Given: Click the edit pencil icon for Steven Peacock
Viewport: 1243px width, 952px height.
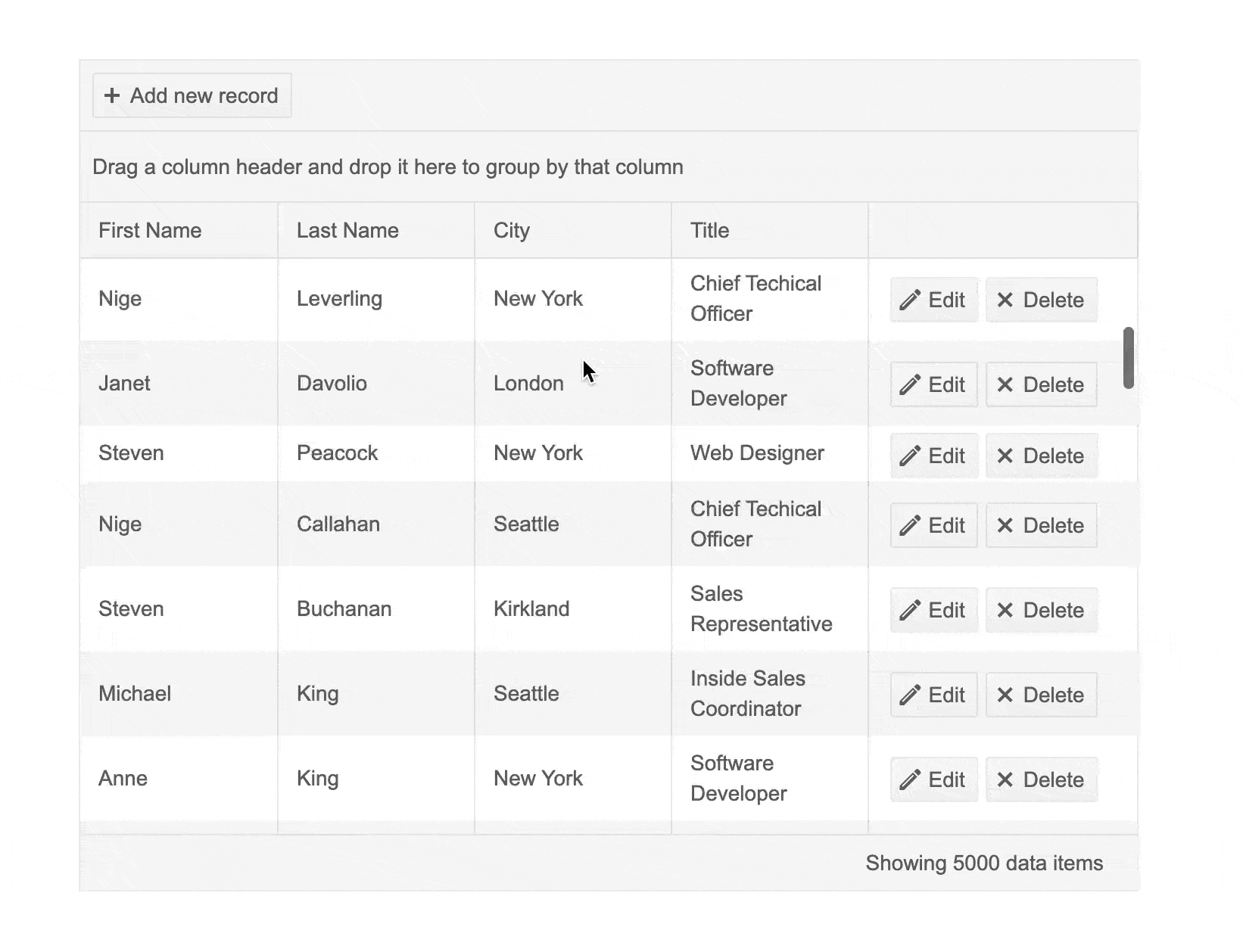Looking at the screenshot, I should pyautogui.click(x=911, y=456).
